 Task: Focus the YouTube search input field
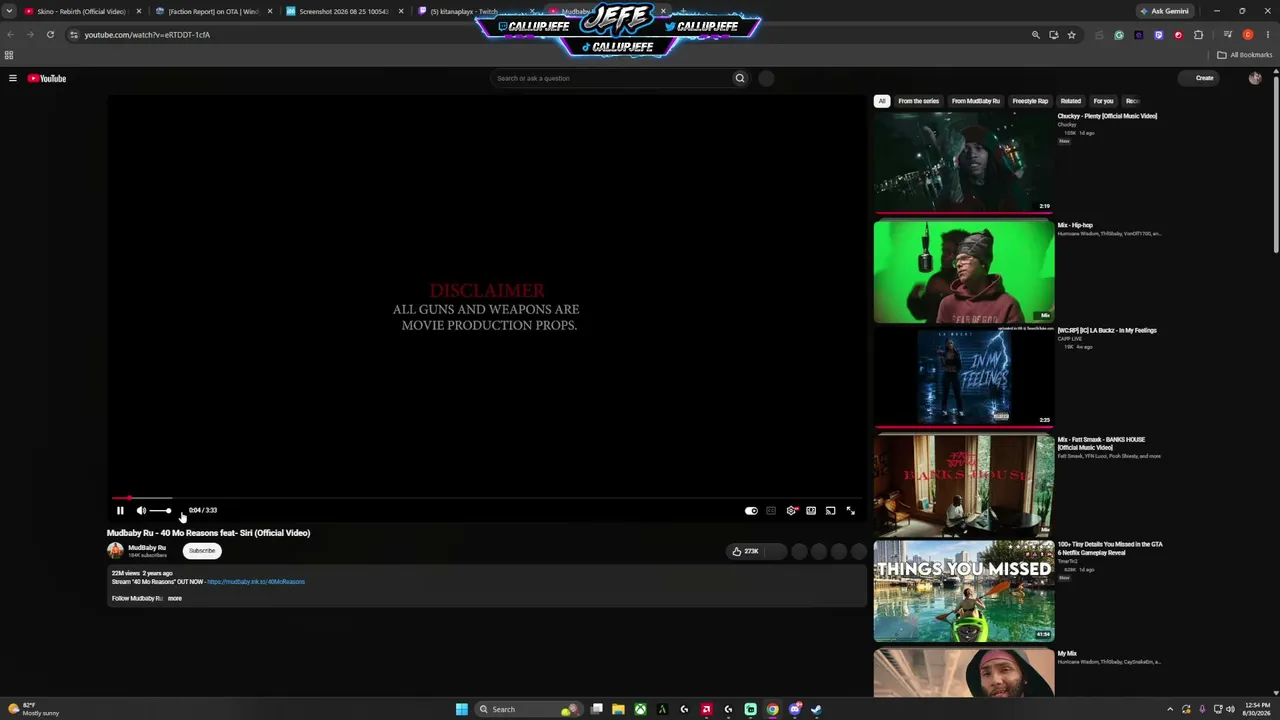click(611, 78)
